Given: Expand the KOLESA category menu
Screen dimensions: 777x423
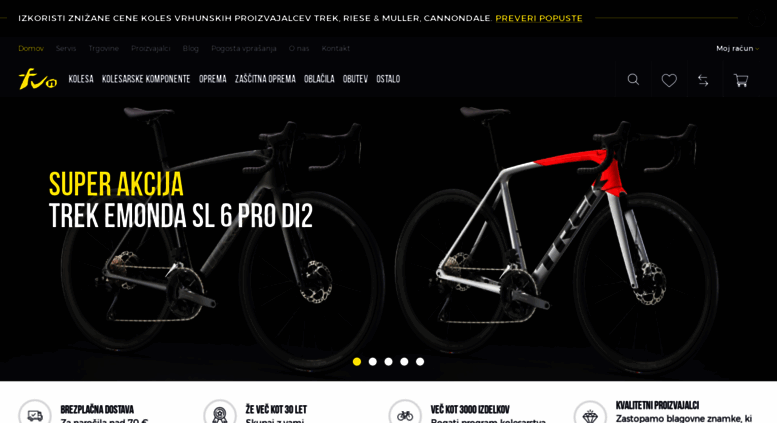Looking at the screenshot, I should 81,79.
